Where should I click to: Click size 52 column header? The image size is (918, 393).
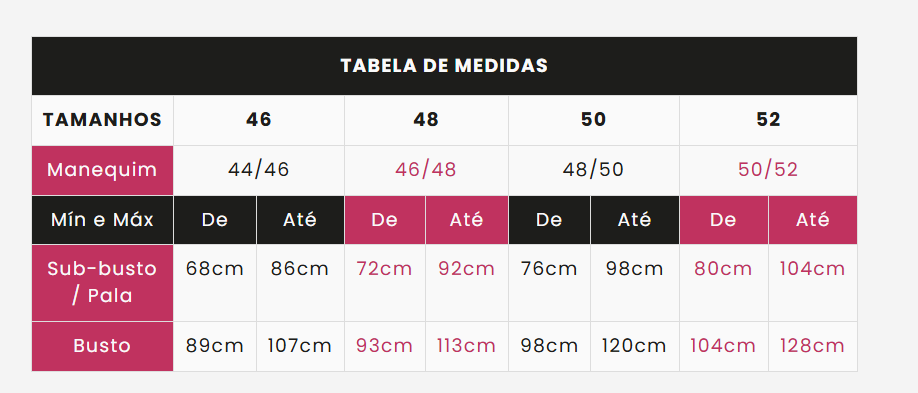click(768, 120)
